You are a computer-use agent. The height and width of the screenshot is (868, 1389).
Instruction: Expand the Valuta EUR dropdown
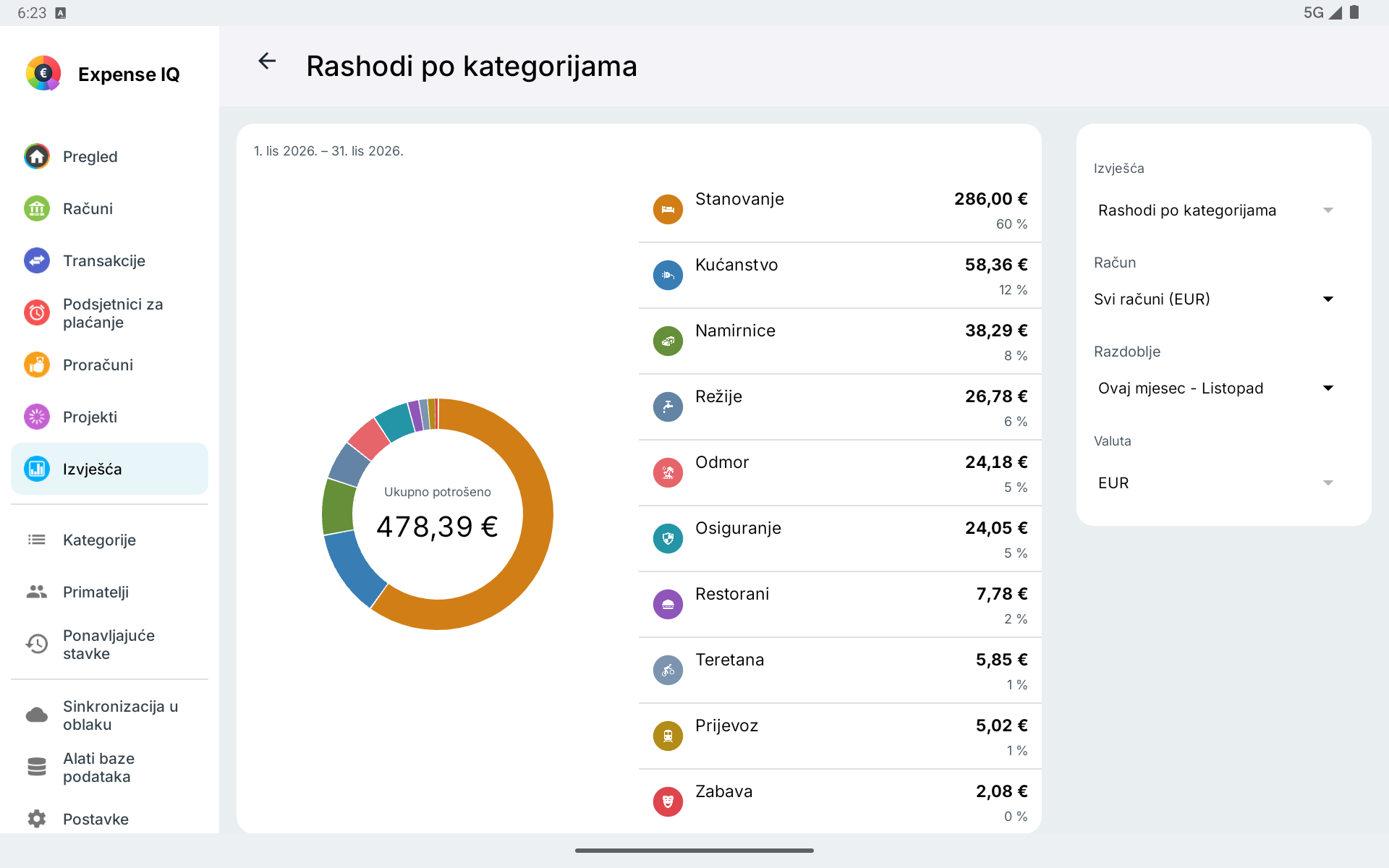pyautogui.click(x=1215, y=483)
